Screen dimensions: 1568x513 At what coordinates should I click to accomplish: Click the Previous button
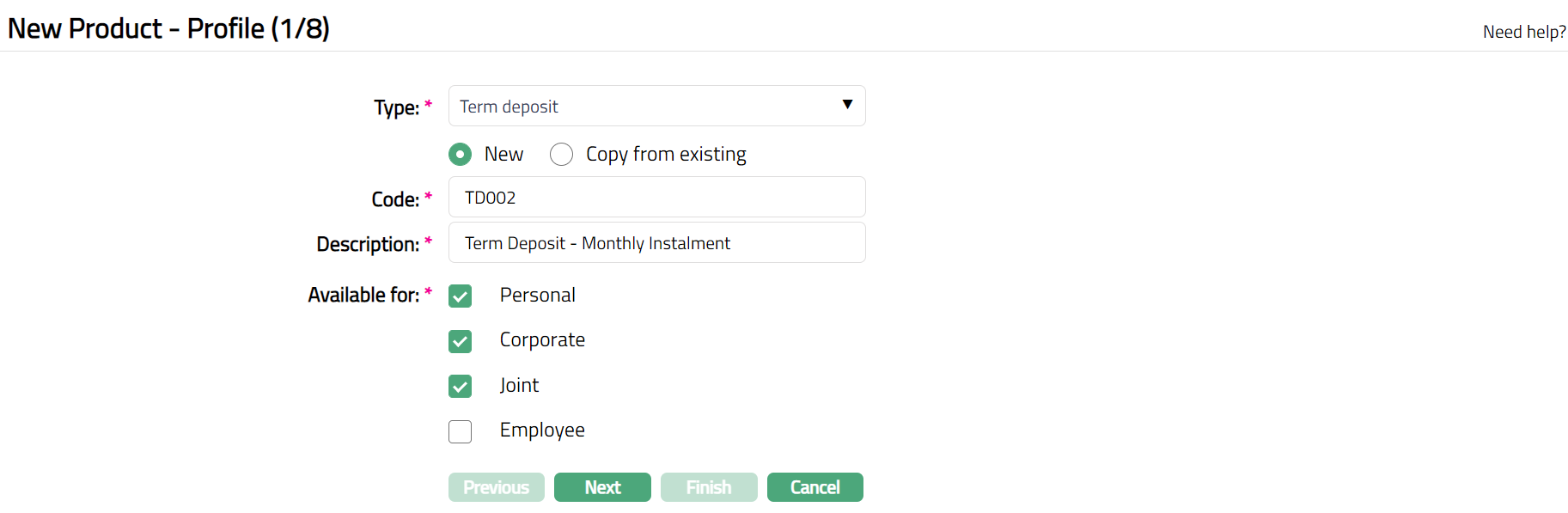[x=497, y=487]
